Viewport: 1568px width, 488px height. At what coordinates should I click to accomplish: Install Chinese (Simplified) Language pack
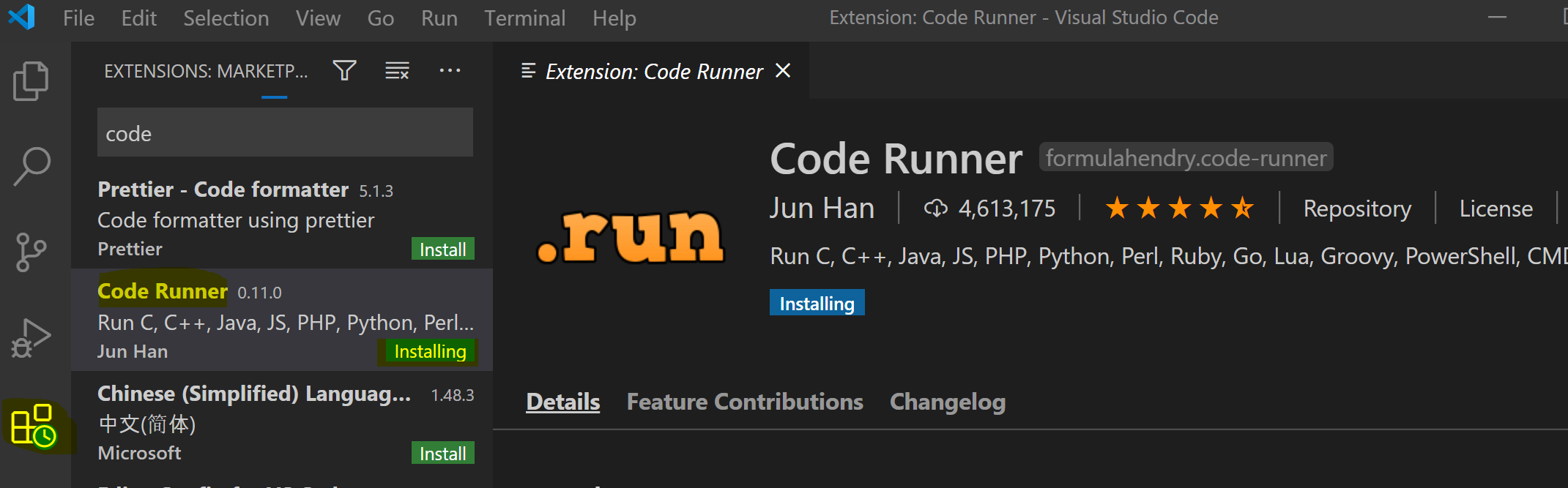point(443,453)
